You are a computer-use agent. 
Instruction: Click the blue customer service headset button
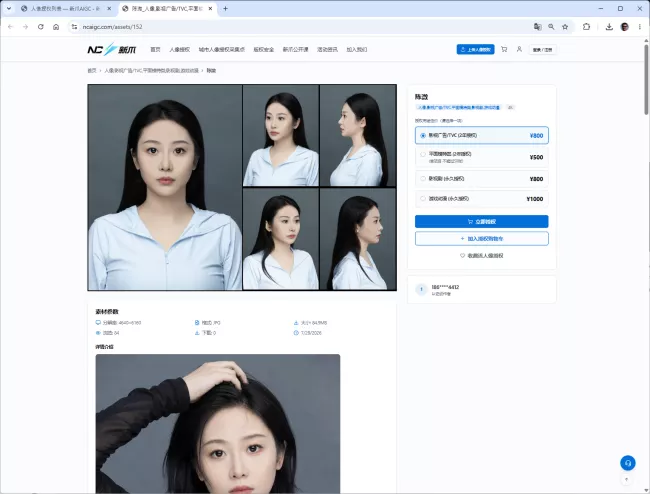coord(628,463)
